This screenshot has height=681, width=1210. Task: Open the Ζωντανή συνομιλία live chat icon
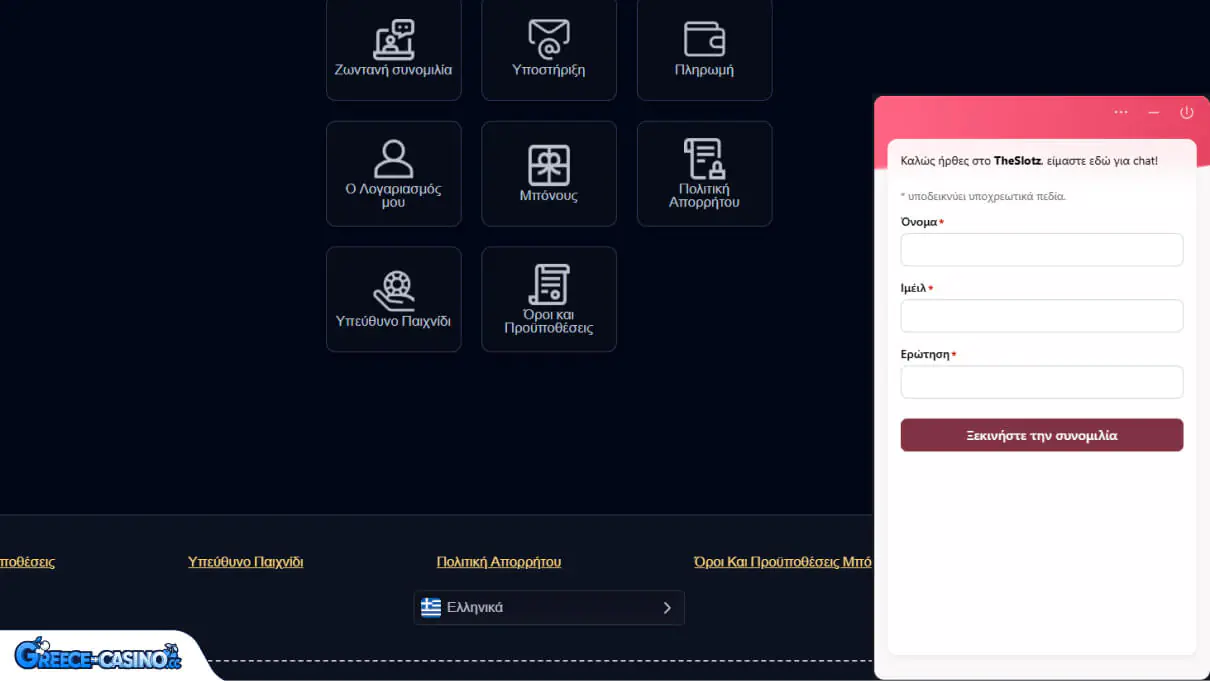393,41
